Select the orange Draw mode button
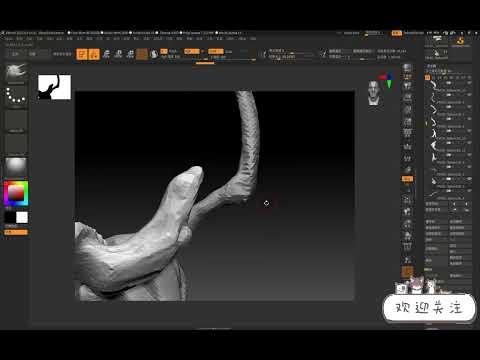The width and height of the screenshot is (480, 360). tap(94, 54)
